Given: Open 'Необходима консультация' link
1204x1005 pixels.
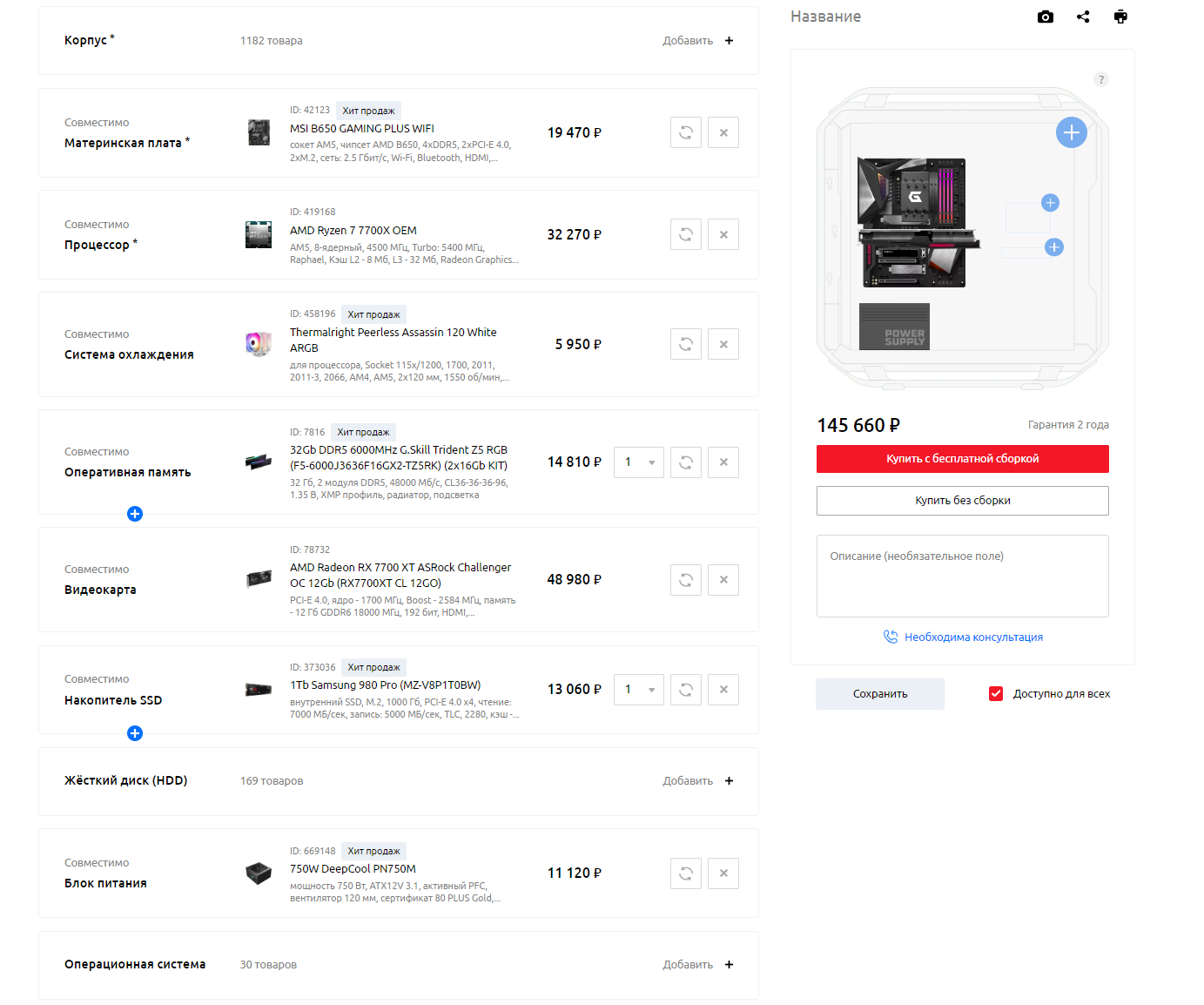Looking at the screenshot, I should point(963,637).
